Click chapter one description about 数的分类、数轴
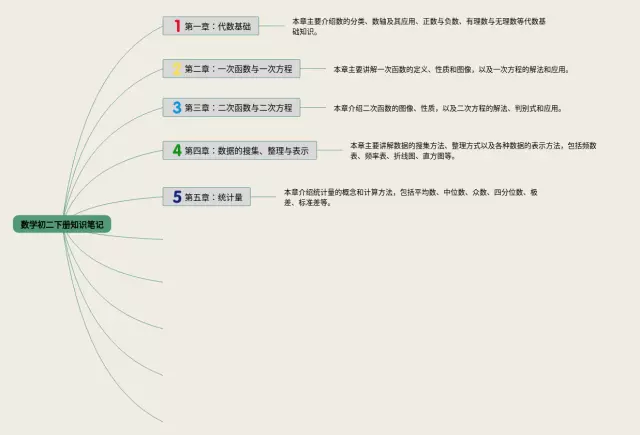The image size is (640, 435). coord(419,26)
